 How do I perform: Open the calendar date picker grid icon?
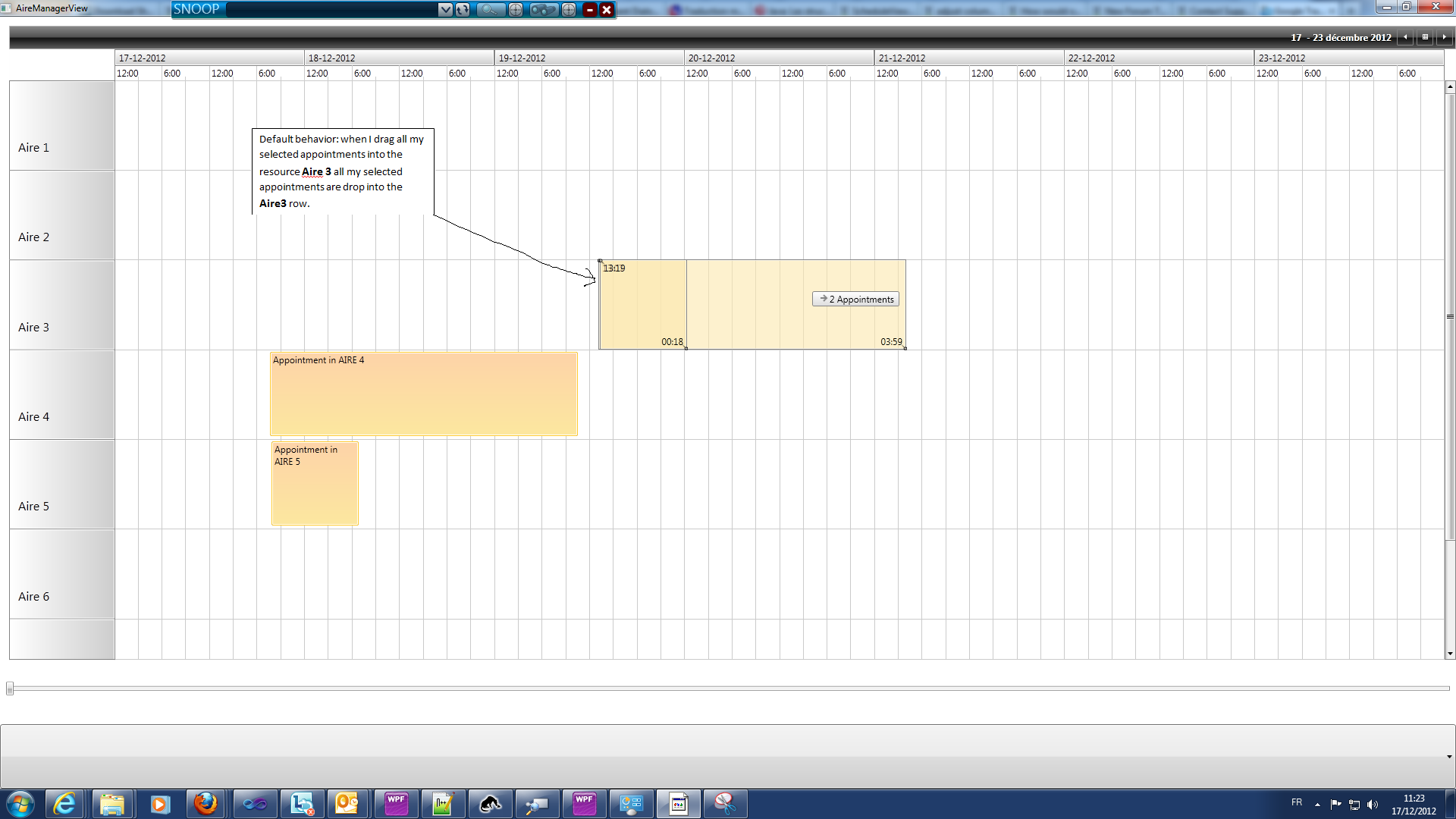click(1425, 37)
